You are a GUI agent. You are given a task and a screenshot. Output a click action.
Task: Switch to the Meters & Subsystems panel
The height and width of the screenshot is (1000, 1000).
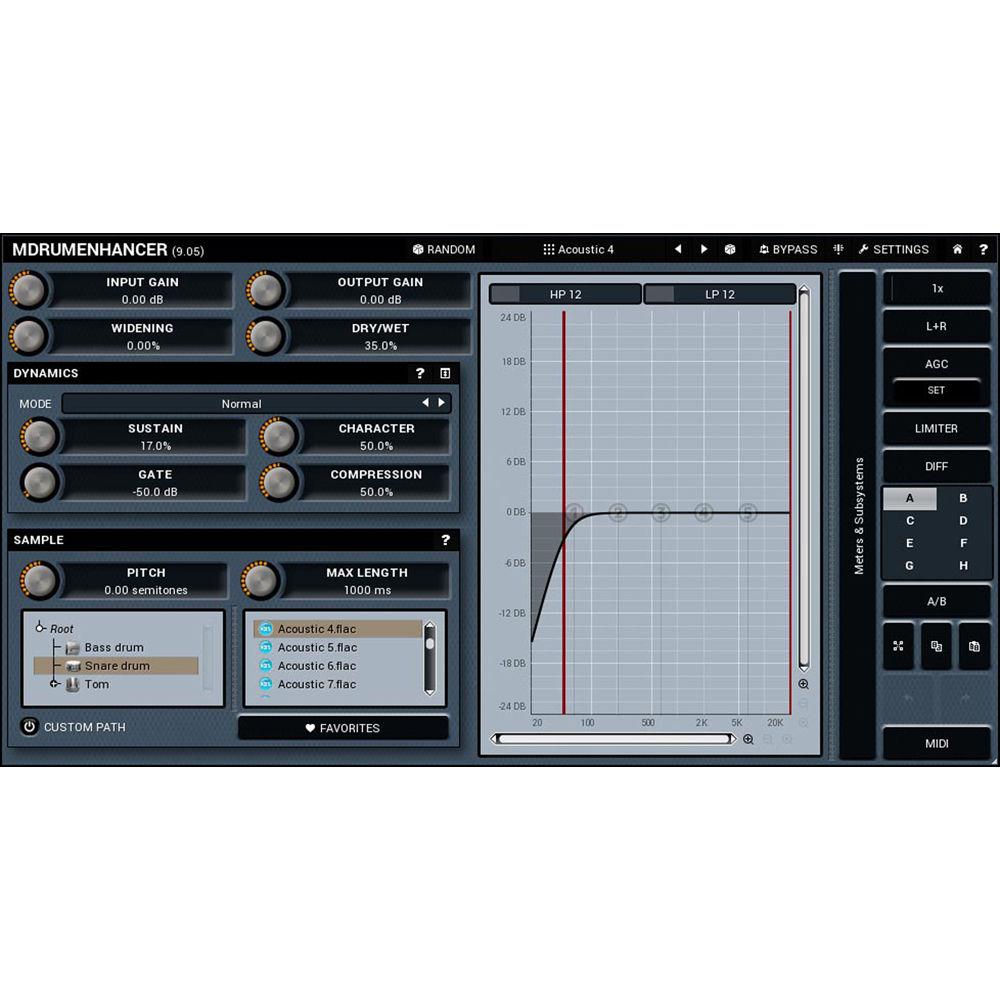click(858, 515)
